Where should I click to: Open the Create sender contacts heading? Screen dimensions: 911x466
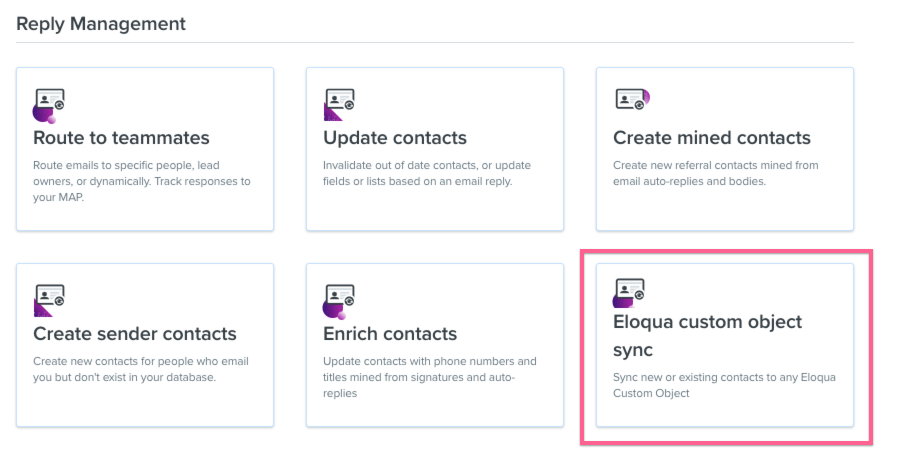pos(135,334)
